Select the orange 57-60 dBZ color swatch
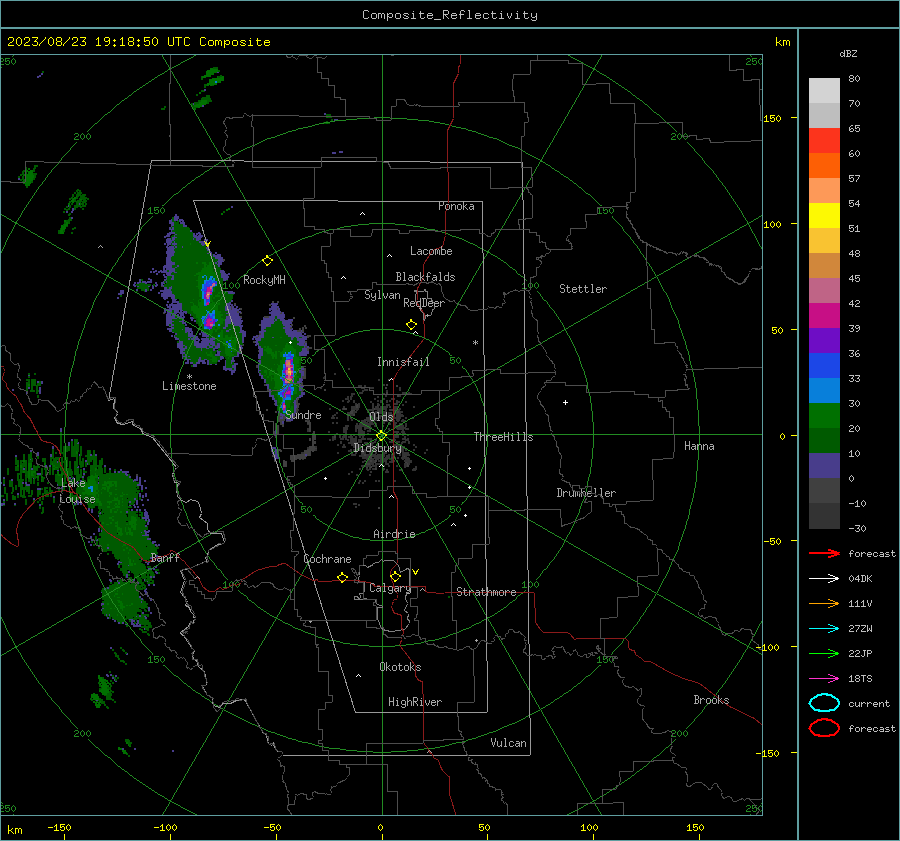This screenshot has height=841, width=900. 824,166
